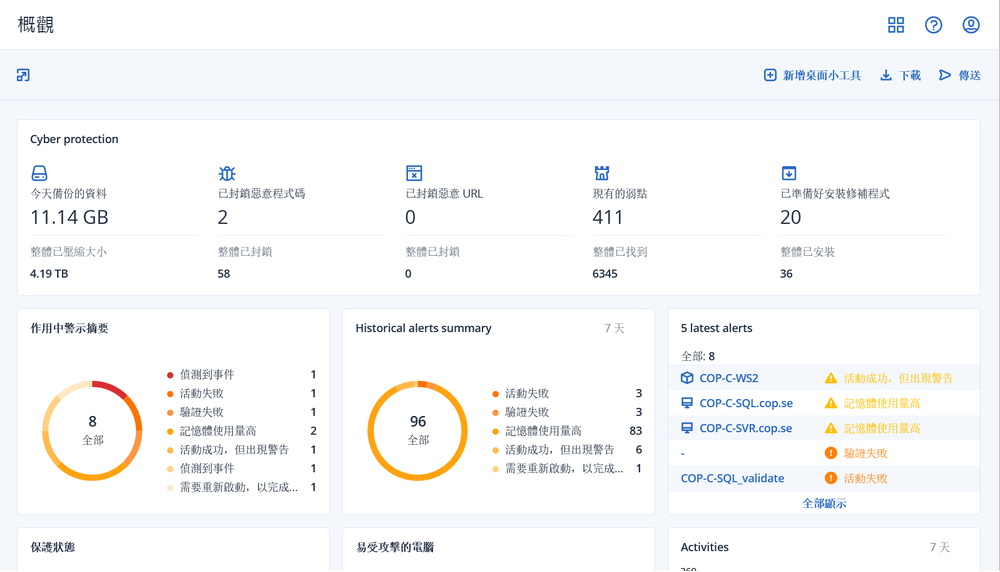Click the error icon beside 驗證失敗 alert
1000x572 pixels.
pos(830,453)
